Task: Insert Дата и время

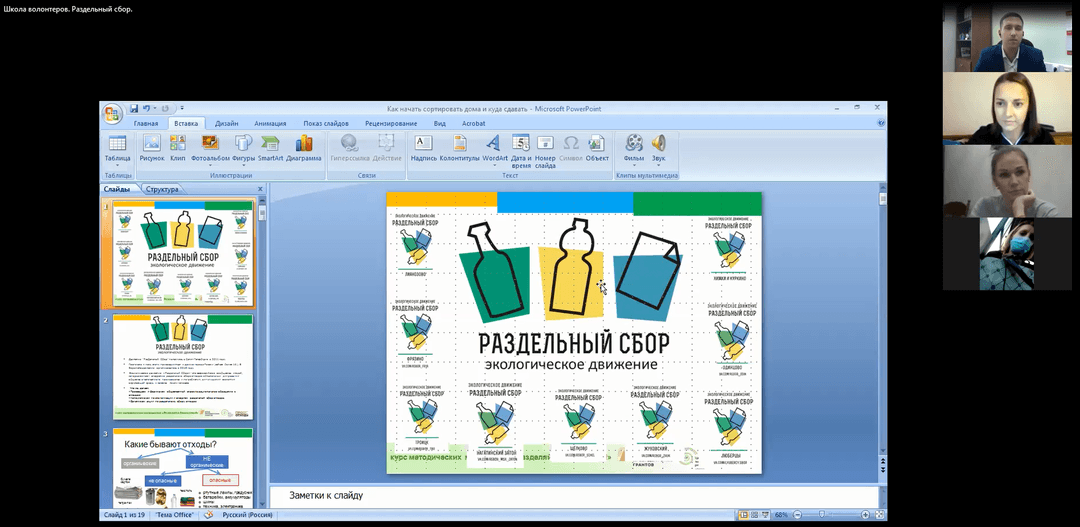Action: click(x=520, y=151)
